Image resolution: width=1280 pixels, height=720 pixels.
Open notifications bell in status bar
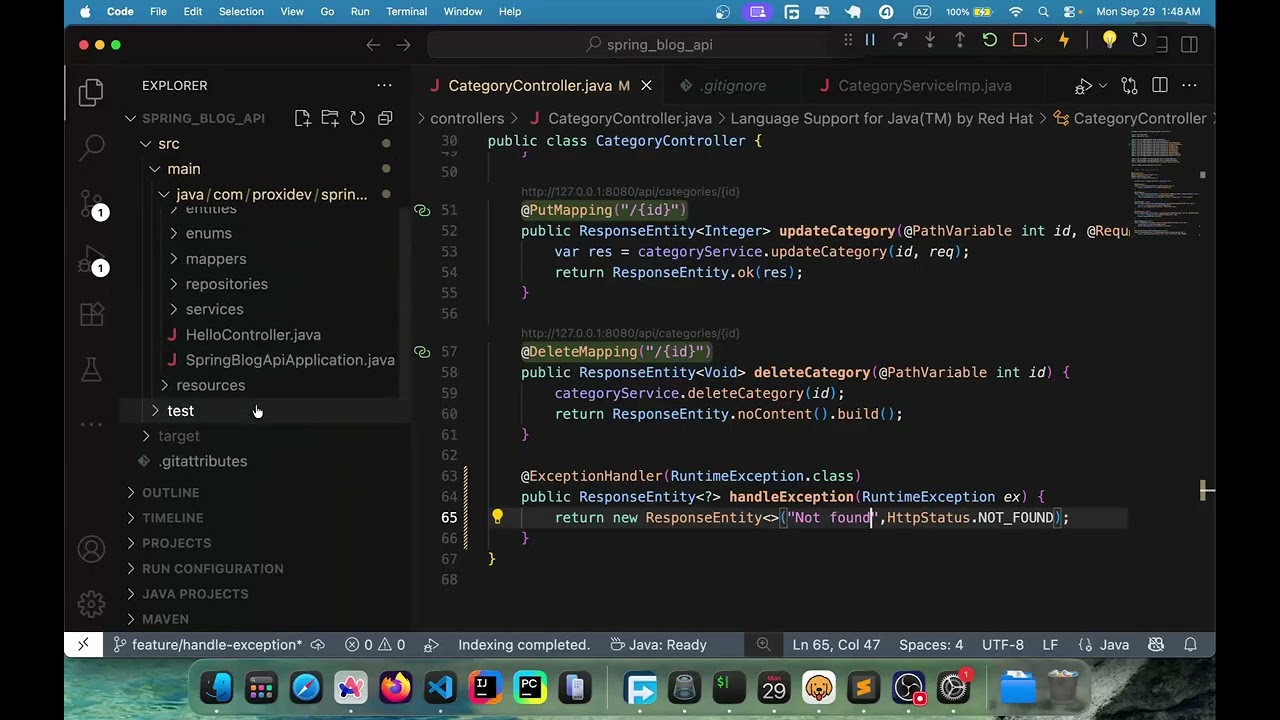click(1191, 645)
